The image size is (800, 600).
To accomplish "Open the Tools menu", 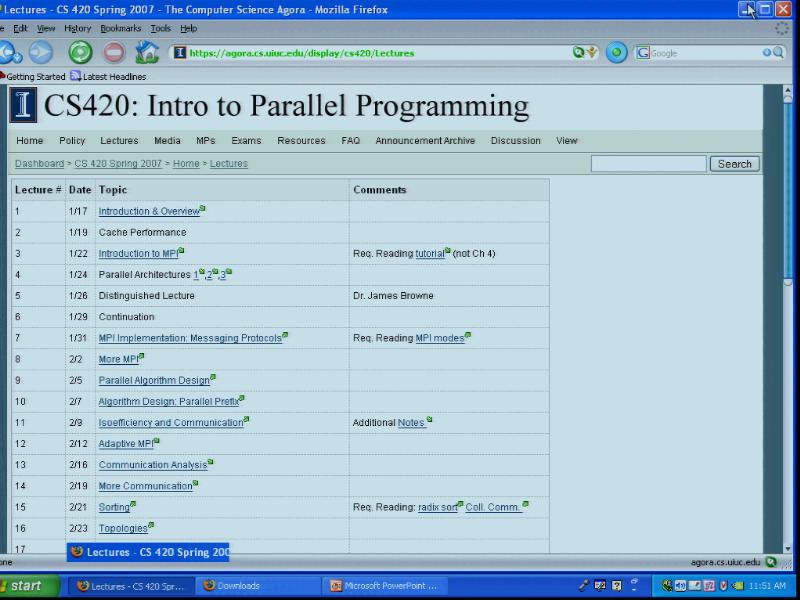I will [x=160, y=29].
